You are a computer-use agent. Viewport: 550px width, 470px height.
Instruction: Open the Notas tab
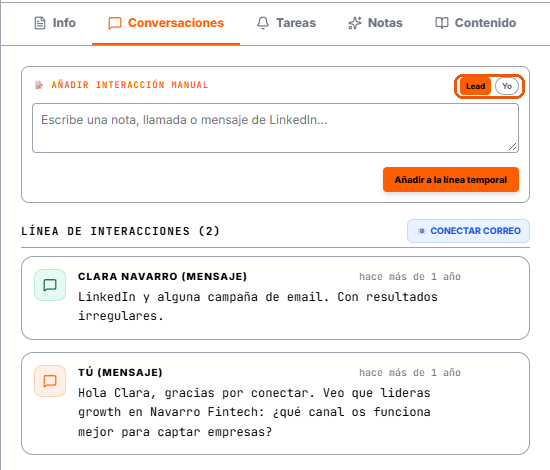[375, 23]
